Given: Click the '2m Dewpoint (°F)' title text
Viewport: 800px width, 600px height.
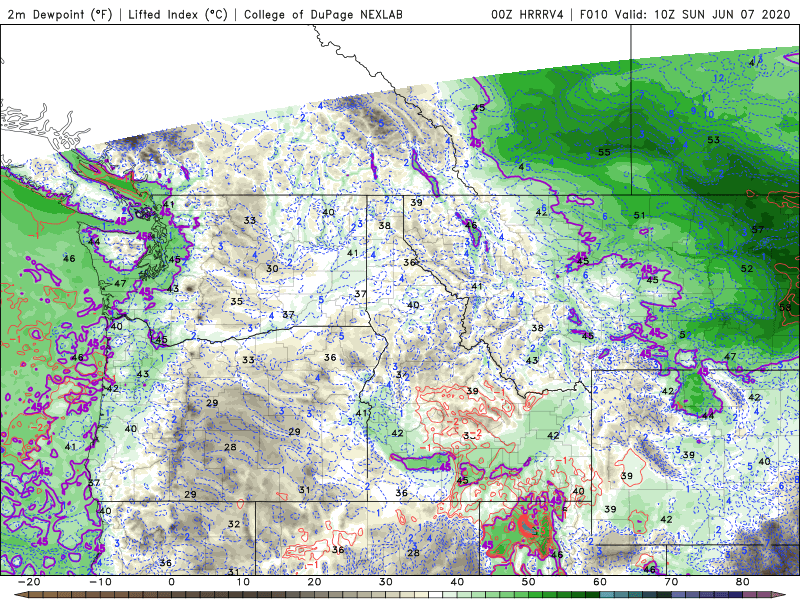Looking at the screenshot, I should pyautogui.click(x=60, y=14).
